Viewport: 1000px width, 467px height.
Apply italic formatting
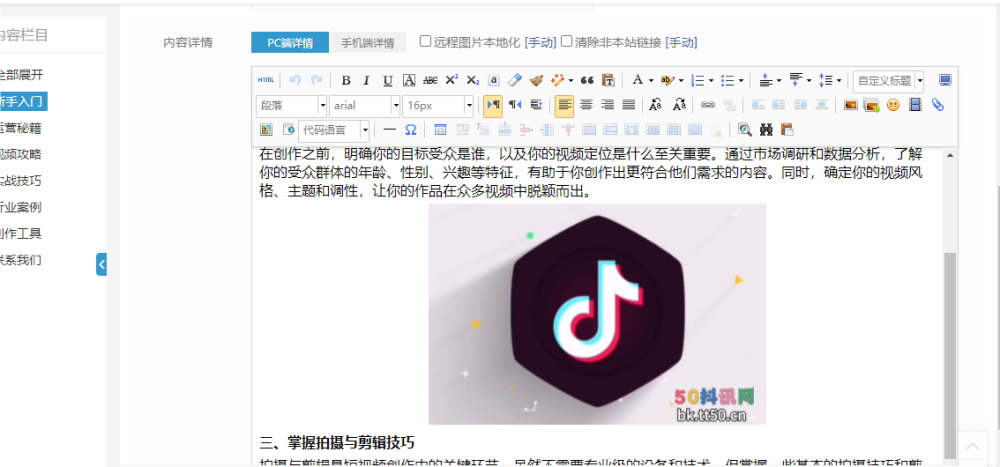coord(366,80)
